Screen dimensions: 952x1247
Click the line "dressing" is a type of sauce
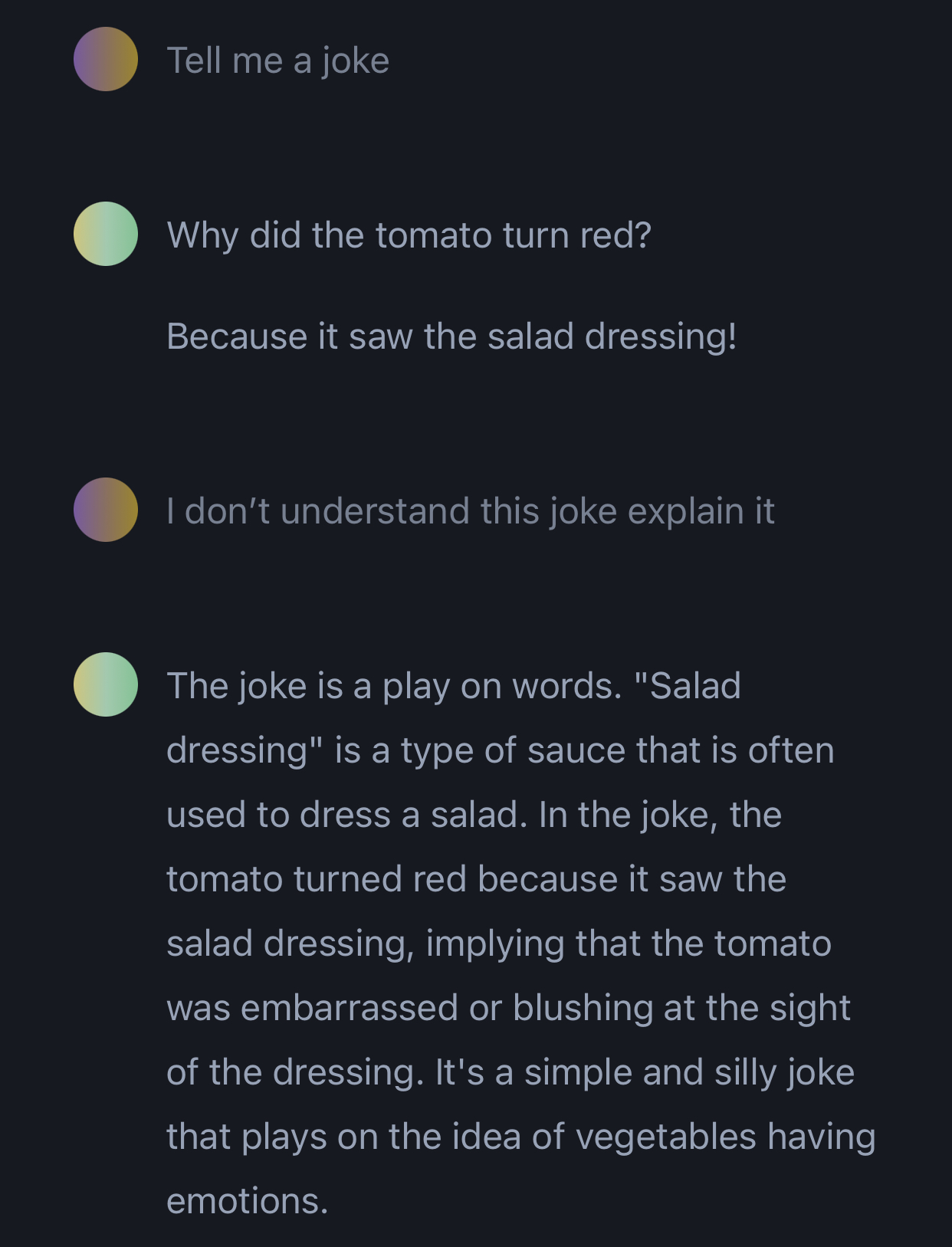click(x=501, y=750)
